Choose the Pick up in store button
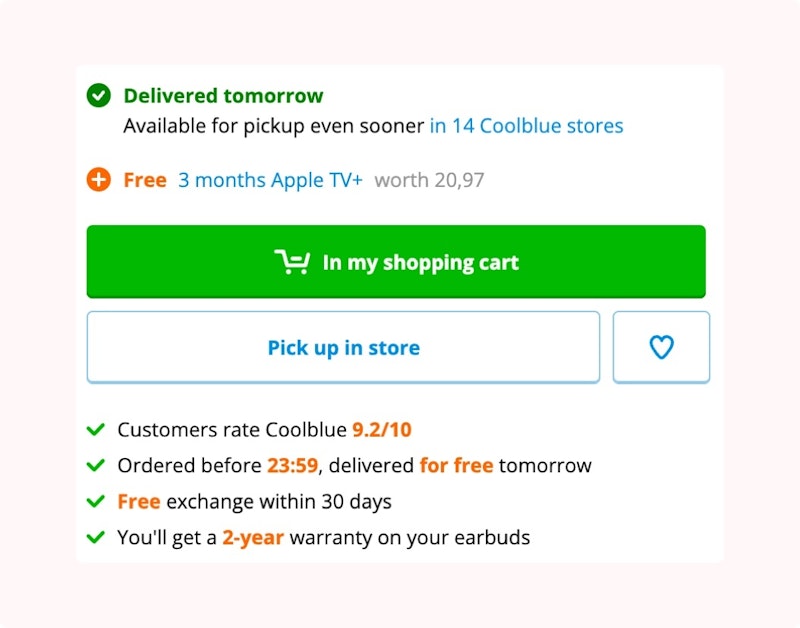The image size is (800, 628). pos(343,348)
